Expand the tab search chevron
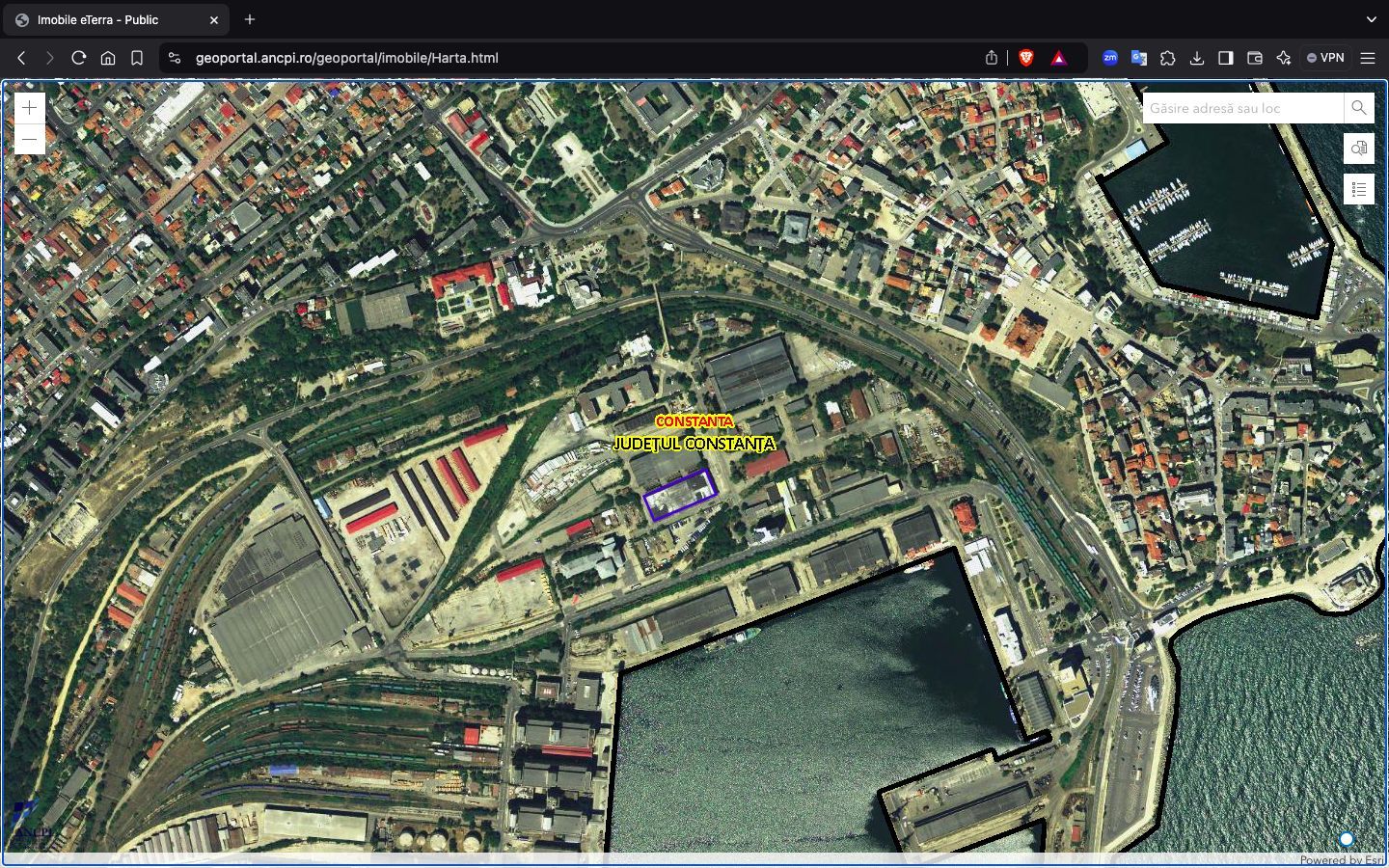Viewport: 1389px width, 868px height. 1371,19
